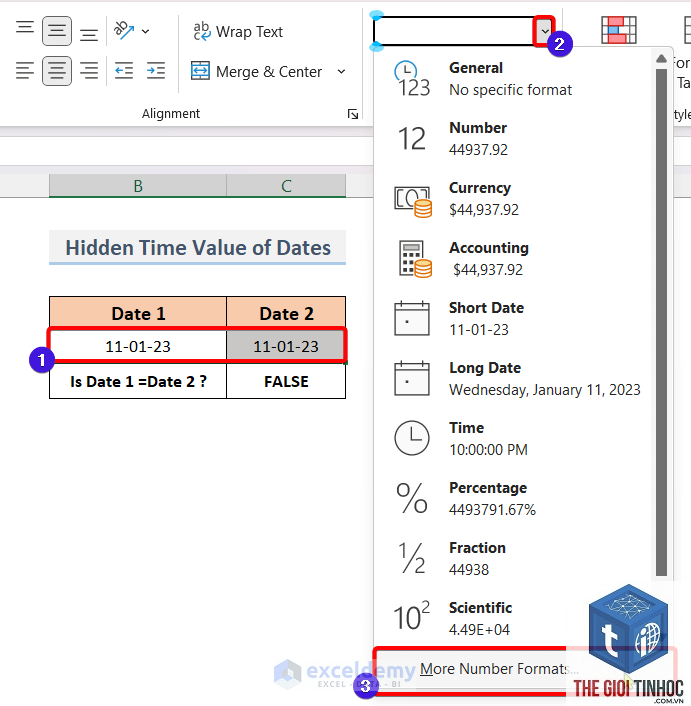Viewport: 691px width, 706px height.
Task: Click the Conditional Formatting icon
Action: (x=619, y=30)
